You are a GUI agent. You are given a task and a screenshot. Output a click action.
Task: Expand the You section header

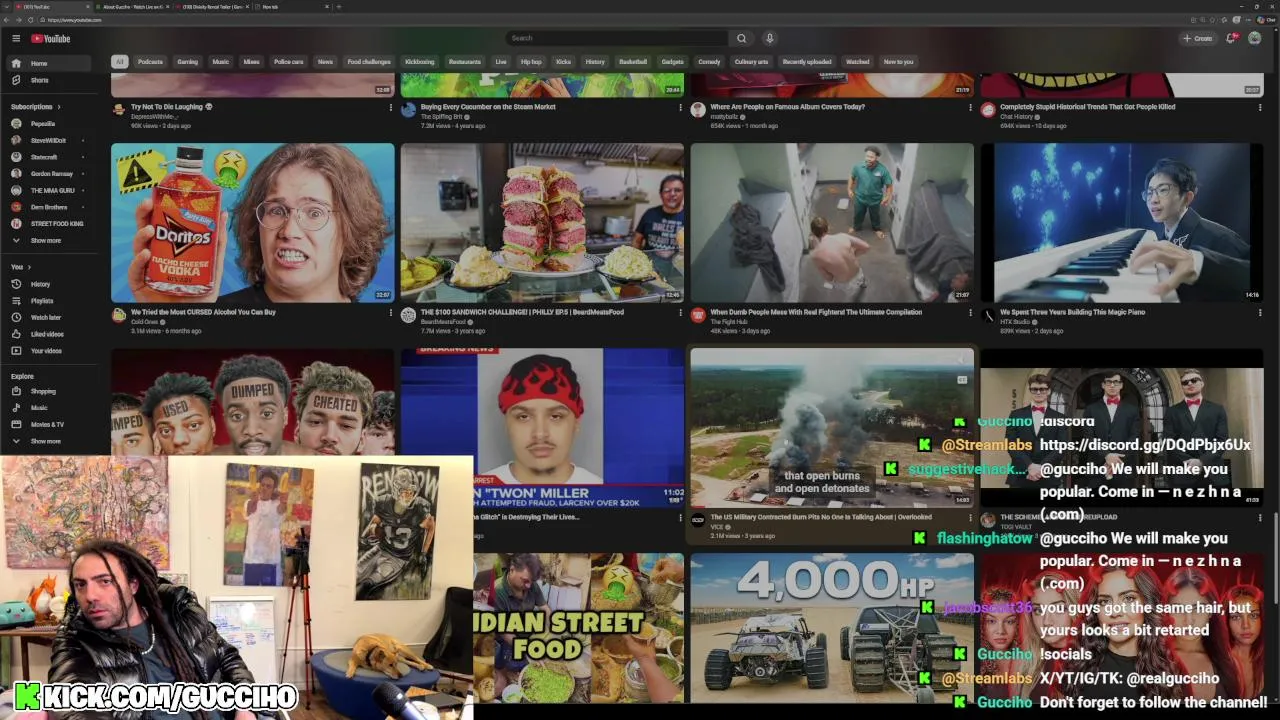click(20, 267)
